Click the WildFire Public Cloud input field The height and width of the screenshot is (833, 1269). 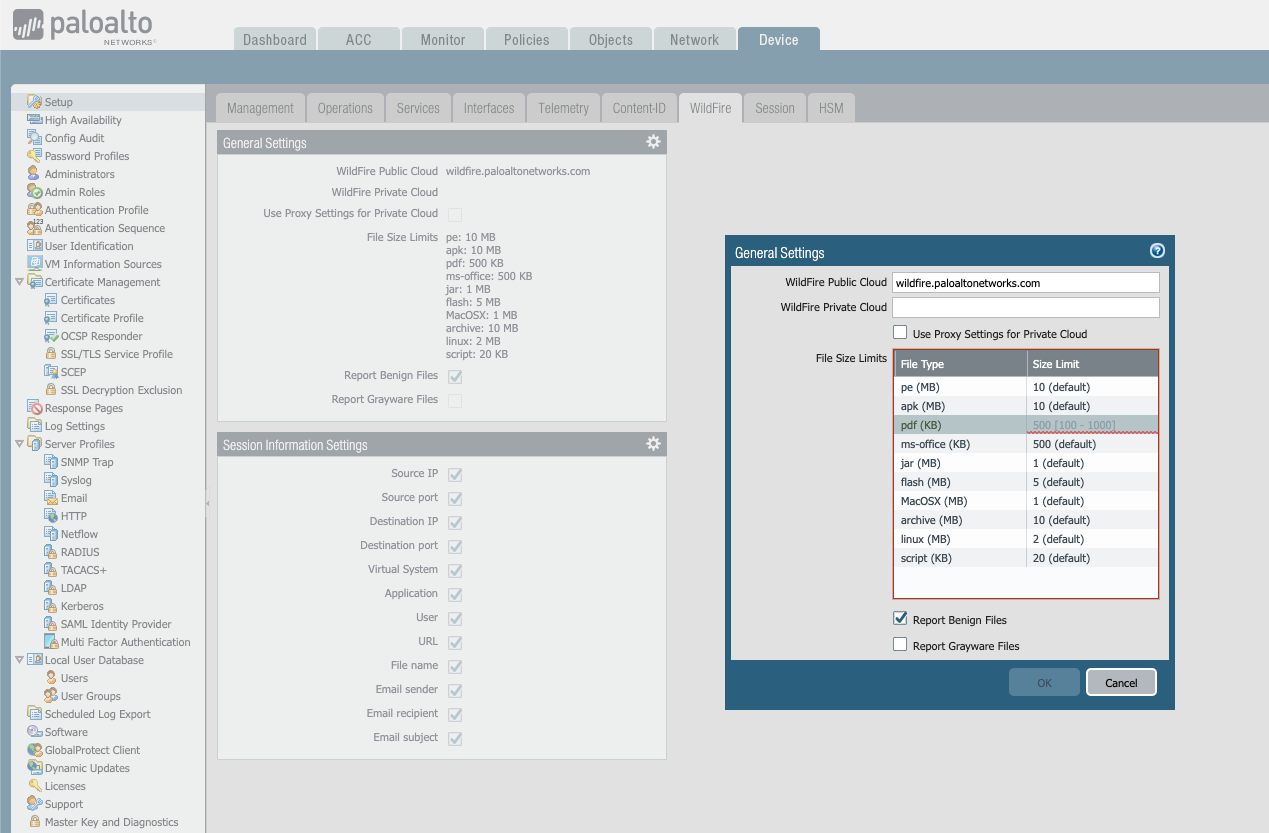coord(1025,283)
